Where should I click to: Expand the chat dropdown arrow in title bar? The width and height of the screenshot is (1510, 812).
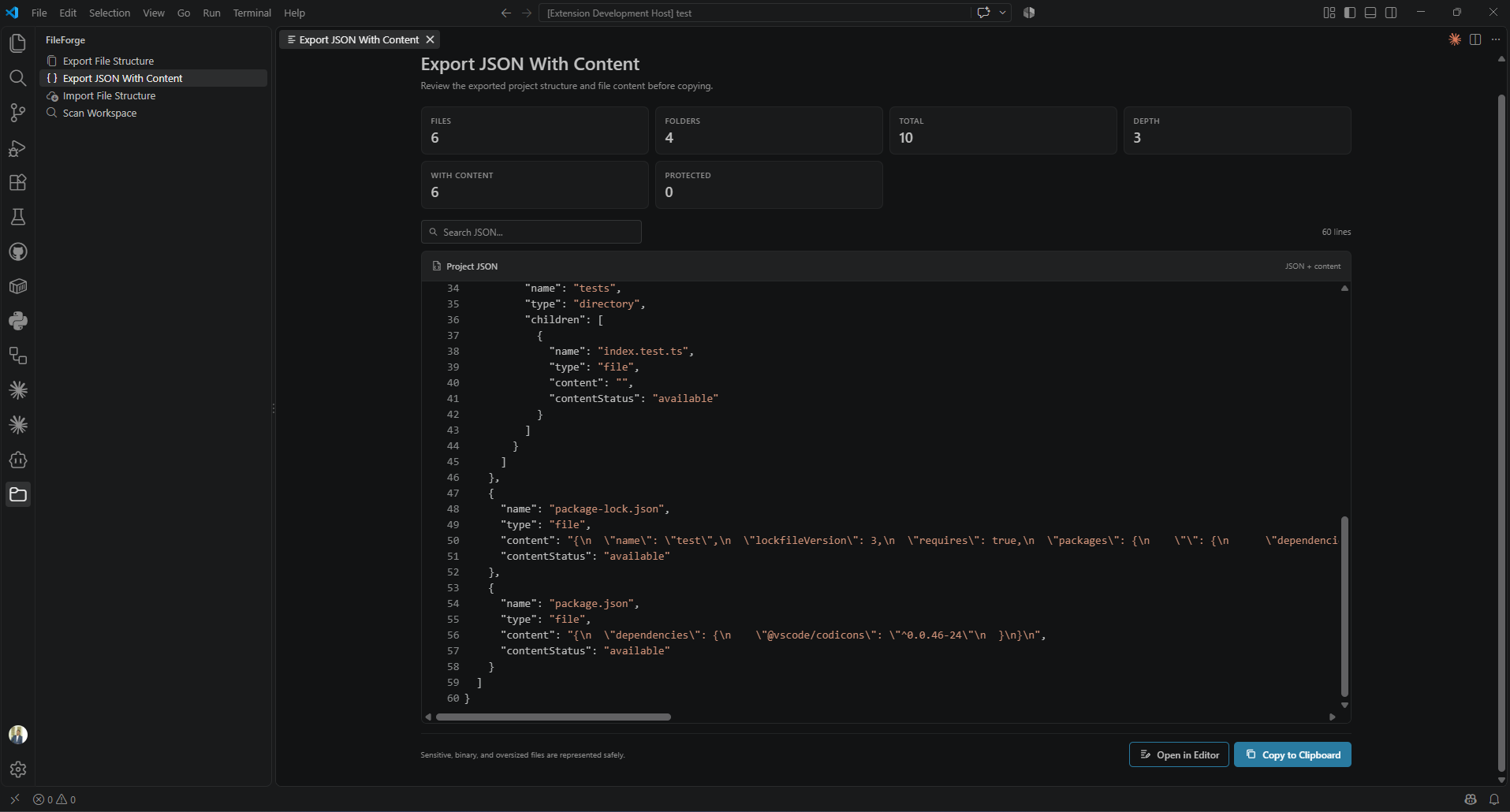tap(1003, 13)
